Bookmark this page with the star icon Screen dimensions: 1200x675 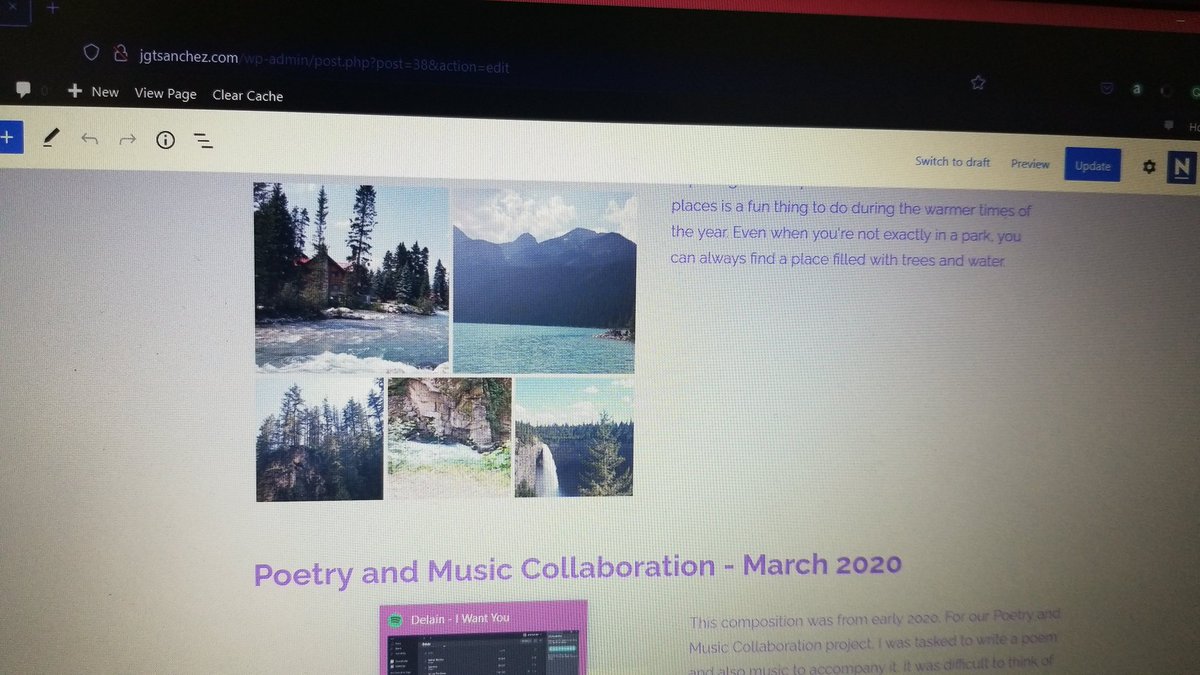tap(978, 83)
